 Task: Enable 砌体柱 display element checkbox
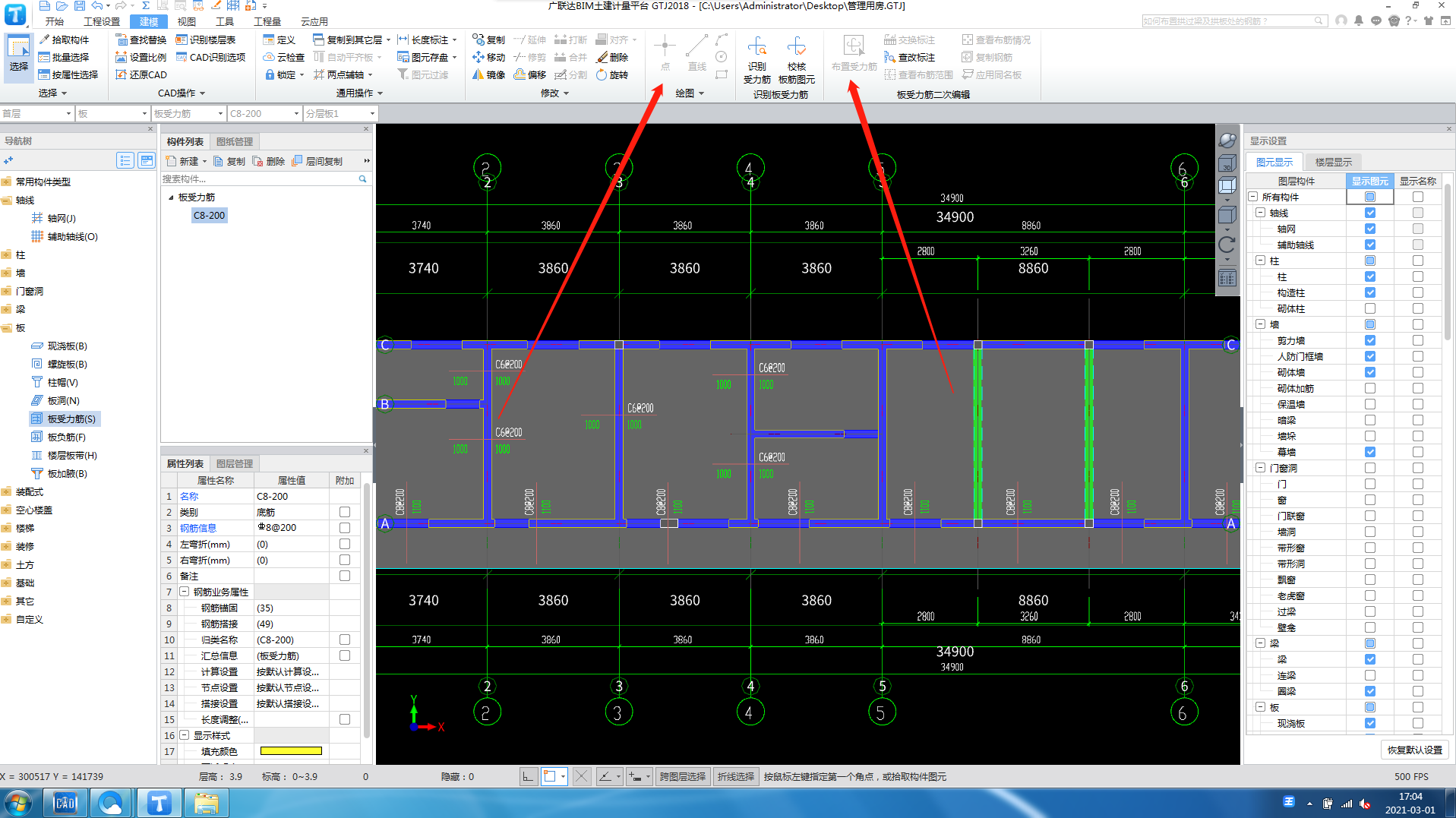pos(1370,308)
